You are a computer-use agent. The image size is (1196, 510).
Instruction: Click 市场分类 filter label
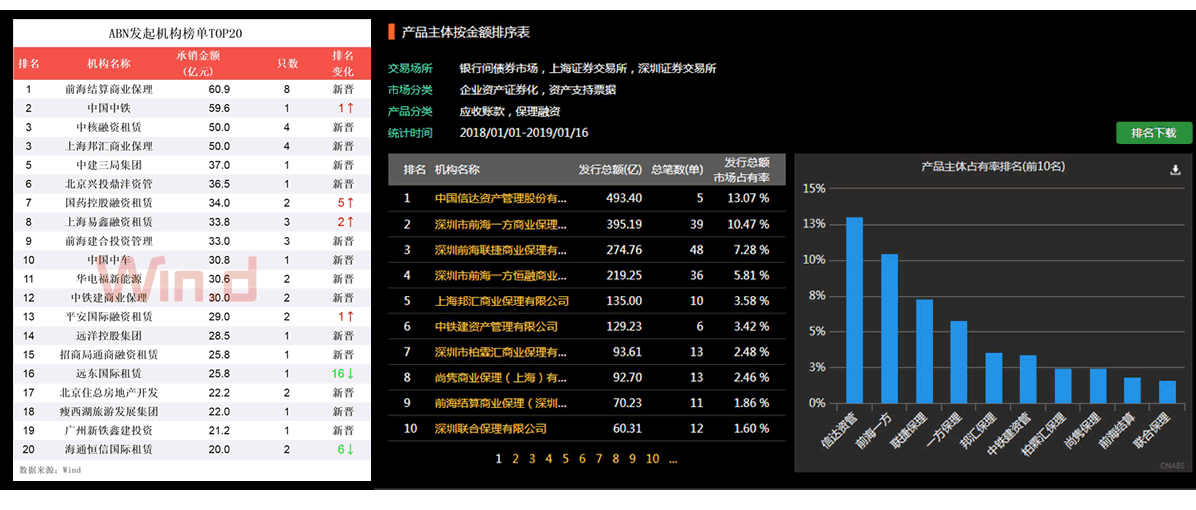[x=410, y=90]
